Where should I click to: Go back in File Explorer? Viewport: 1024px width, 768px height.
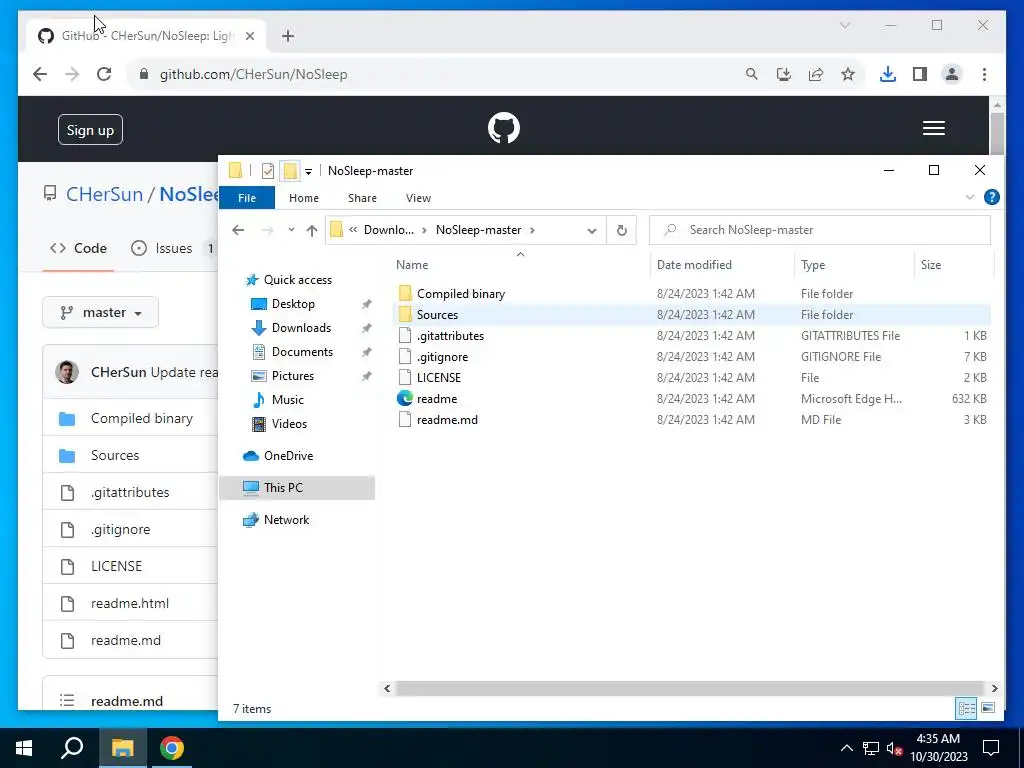coord(238,230)
